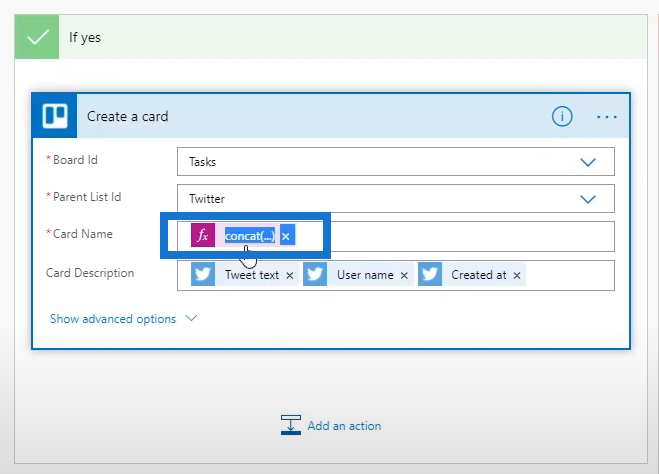
Task: Click the Twitter icon on Tweet text token
Action: pos(203,274)
